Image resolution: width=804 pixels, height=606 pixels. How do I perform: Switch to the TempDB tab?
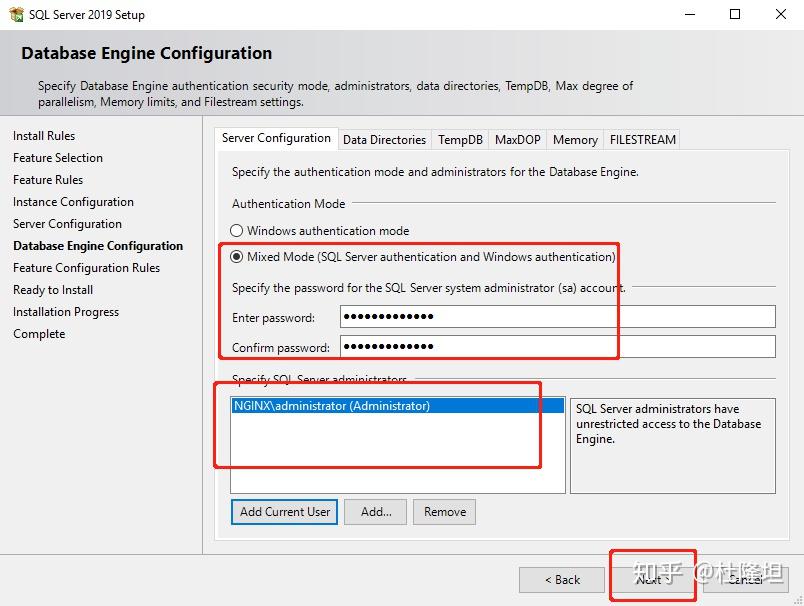(x=459, y=139)
